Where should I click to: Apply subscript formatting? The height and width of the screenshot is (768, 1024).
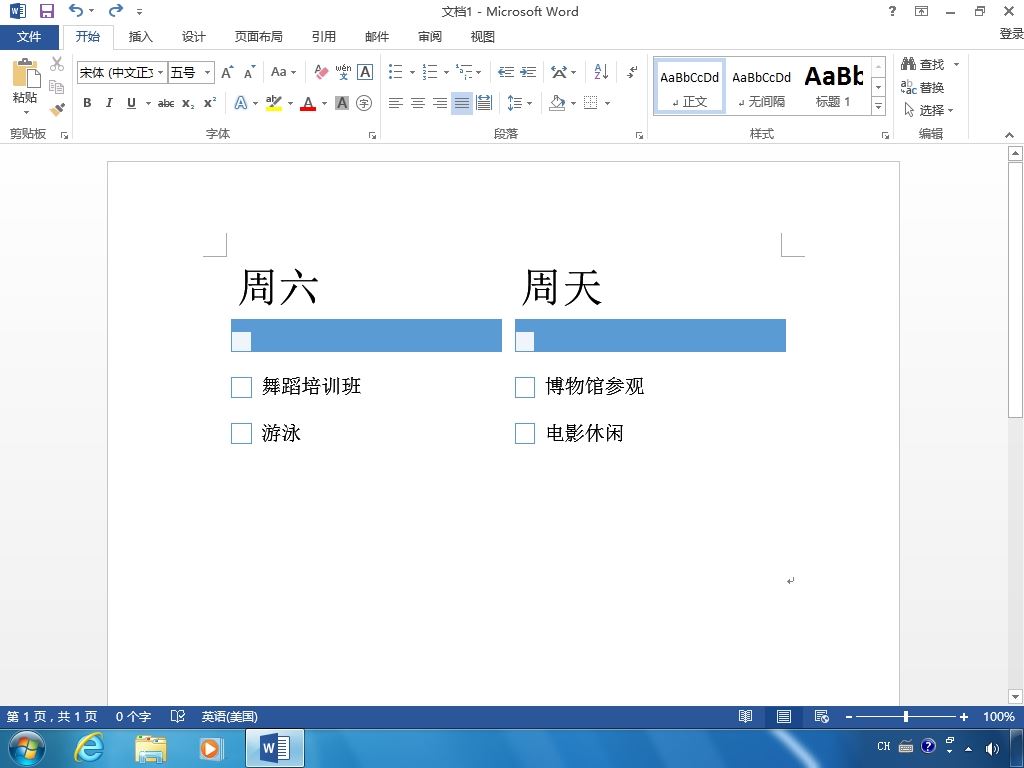pyautogui.click(x=188, y=103)
